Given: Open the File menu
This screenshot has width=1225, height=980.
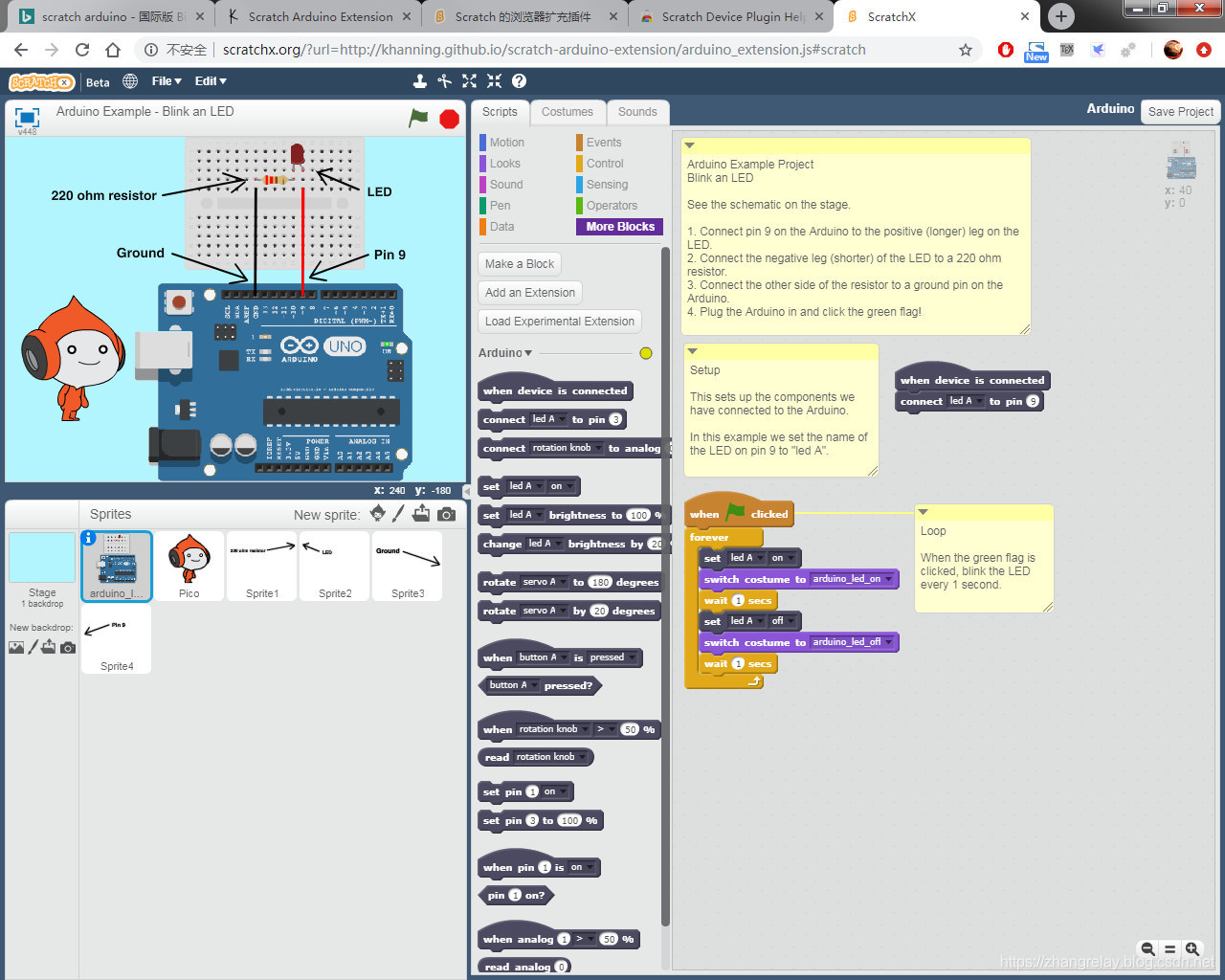Looking at the screenshot, I should click(x=167, y=81).
